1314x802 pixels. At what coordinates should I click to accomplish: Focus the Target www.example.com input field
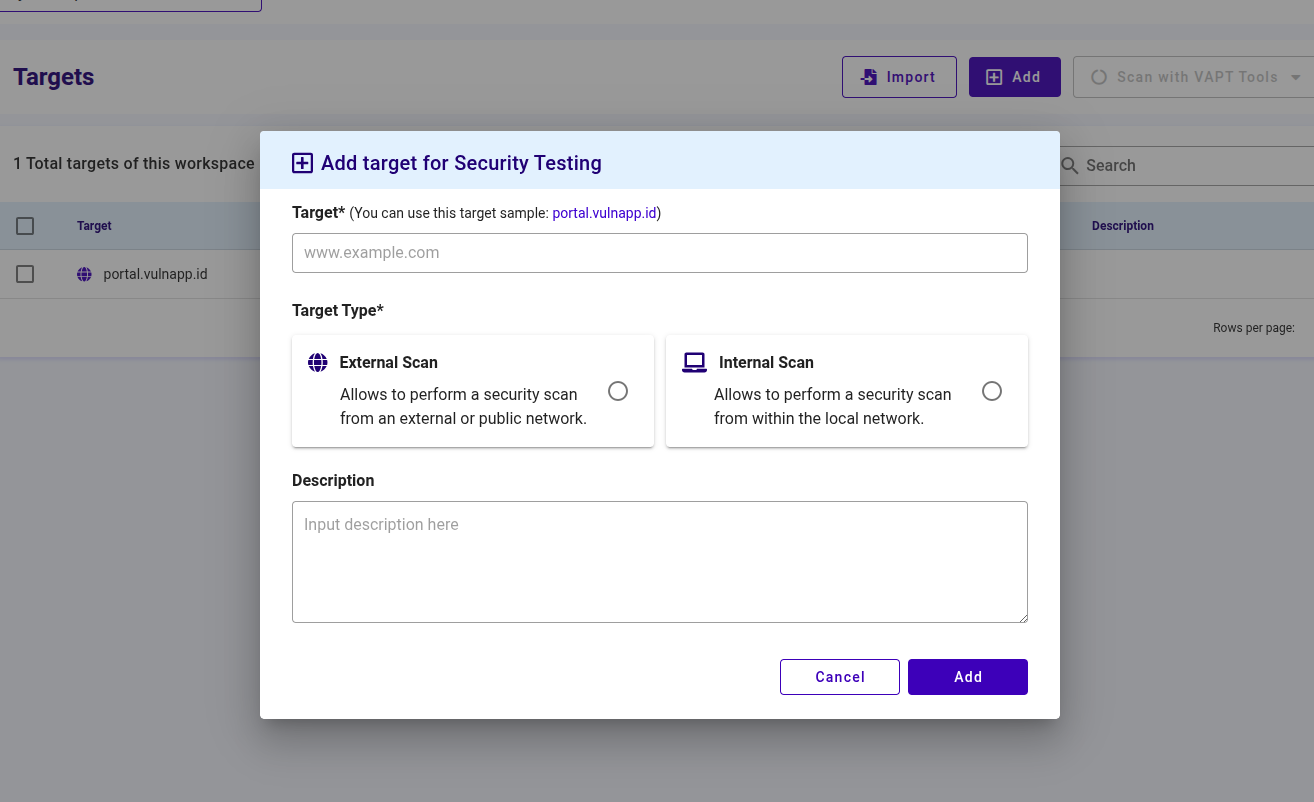tap(659, 253)
